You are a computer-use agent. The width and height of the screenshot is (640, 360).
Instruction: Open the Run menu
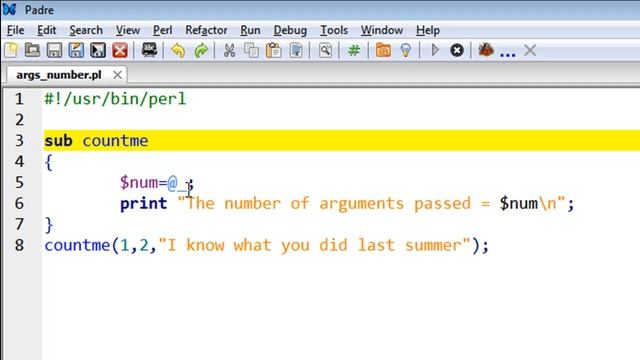click(x=250, y=30)
